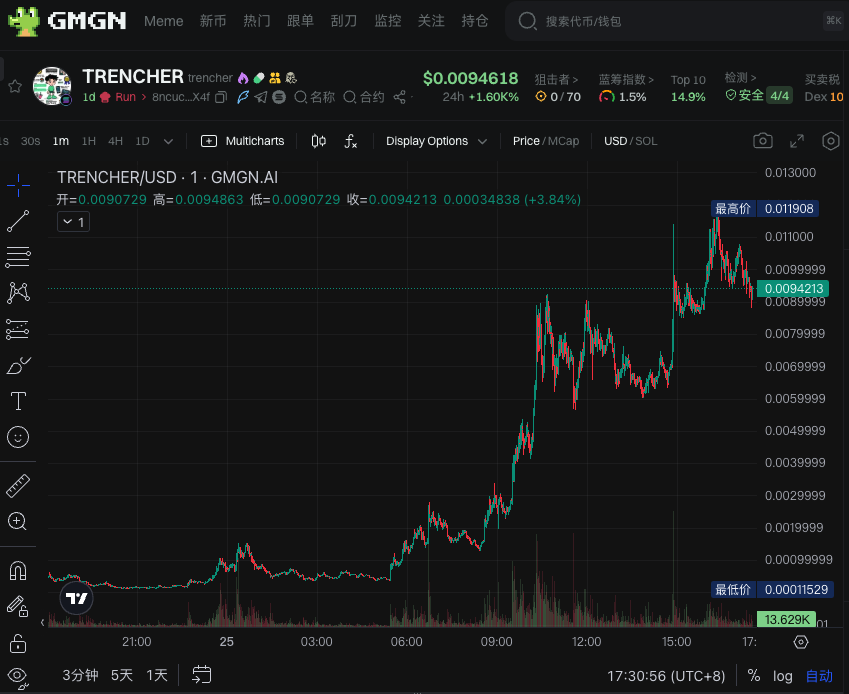
Task: Collapse the indicator legend toggle '1'
Action: coord(74,222)
